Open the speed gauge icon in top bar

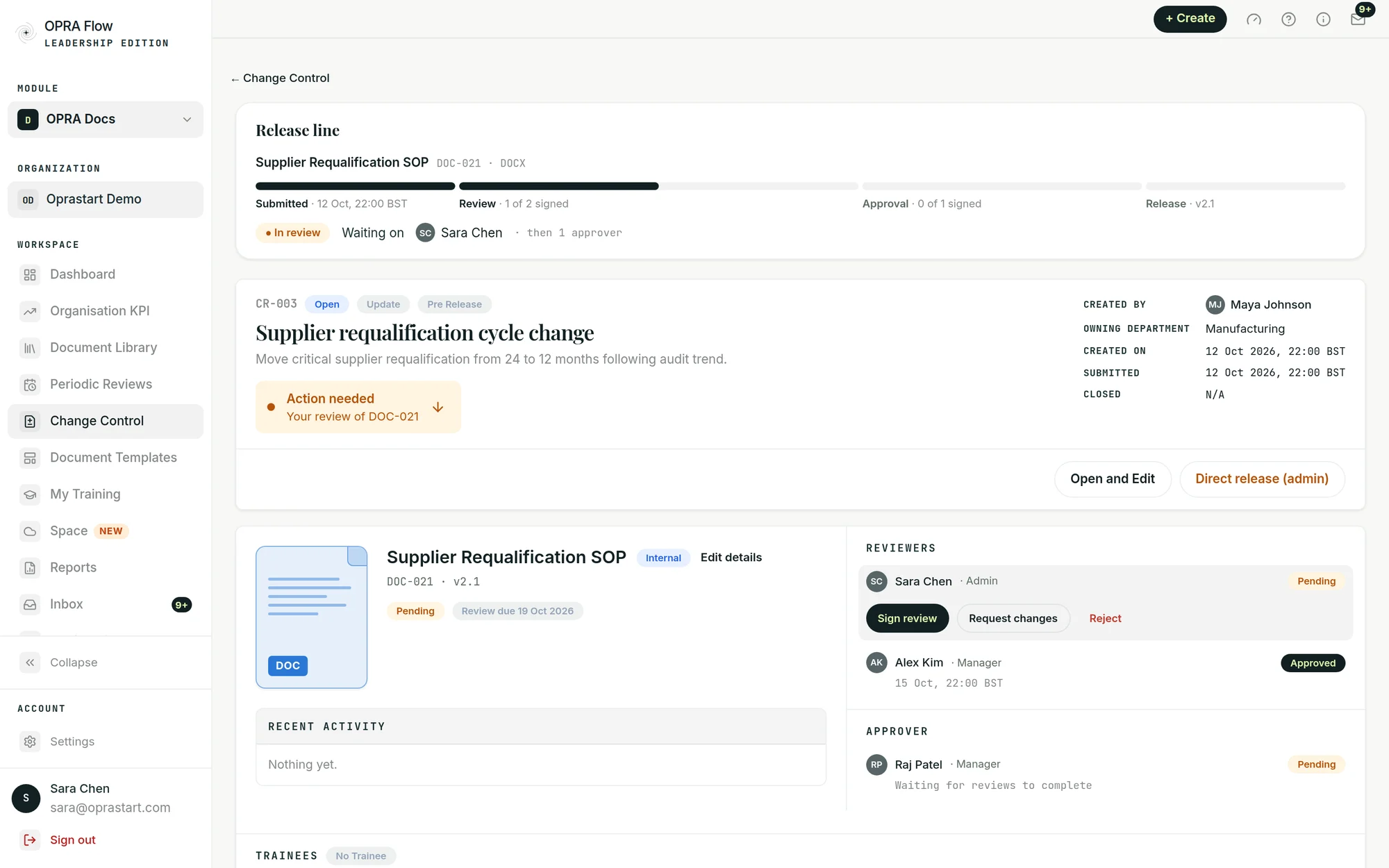pos(1254,19)
